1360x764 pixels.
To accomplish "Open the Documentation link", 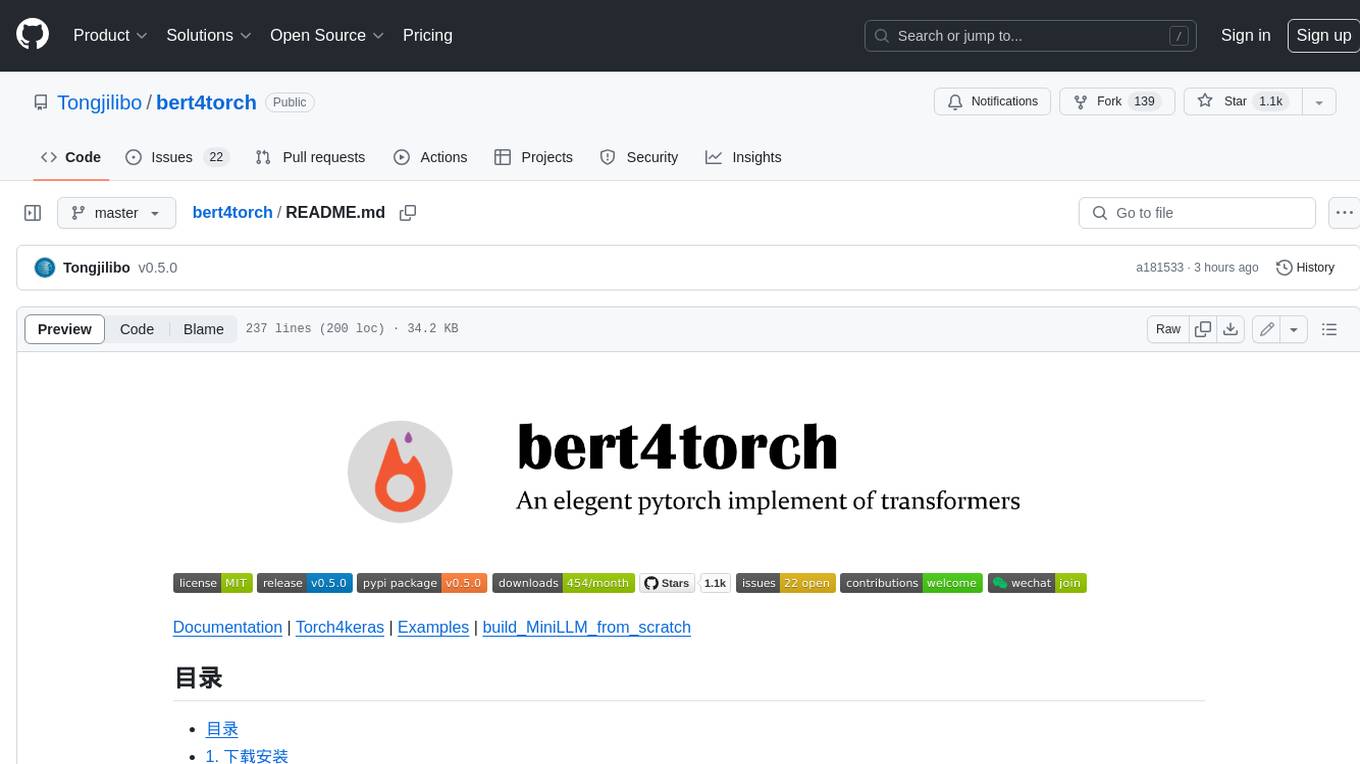I will (227, 627).
